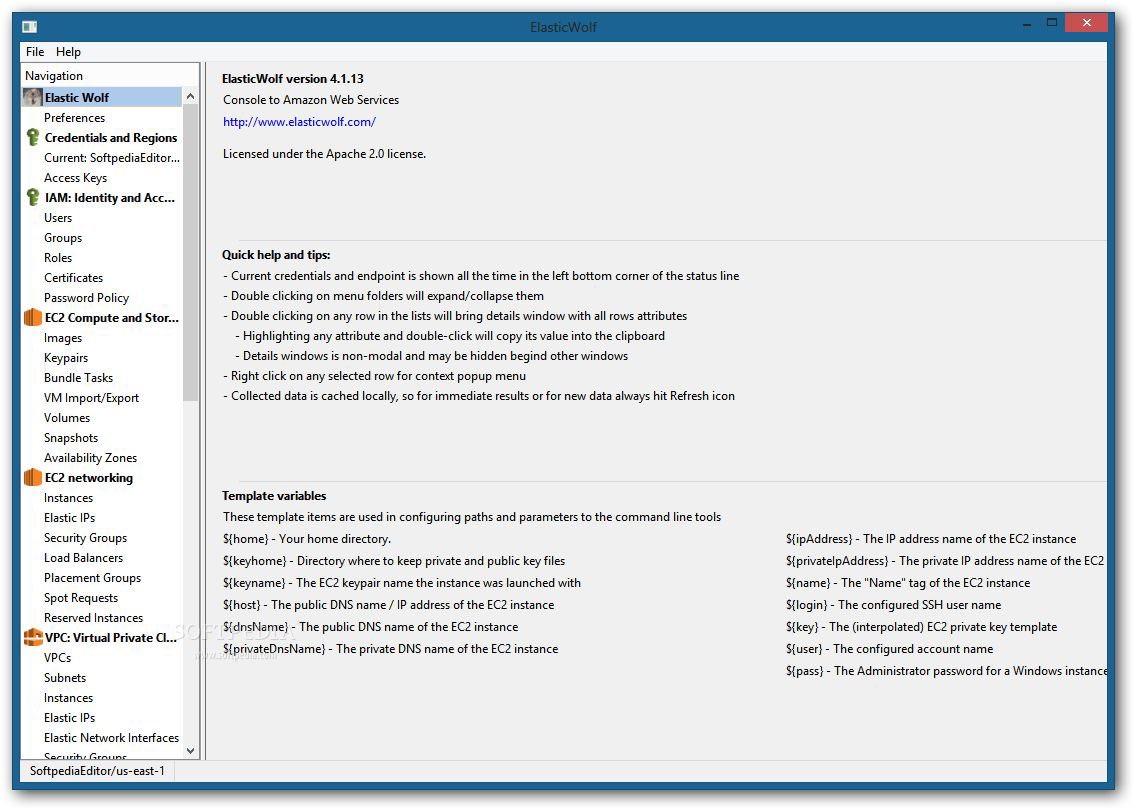This screenshot has height=810, width=1135.
Task: Click the Elastic Wolf avatar icon
Action: coord(33,97)
